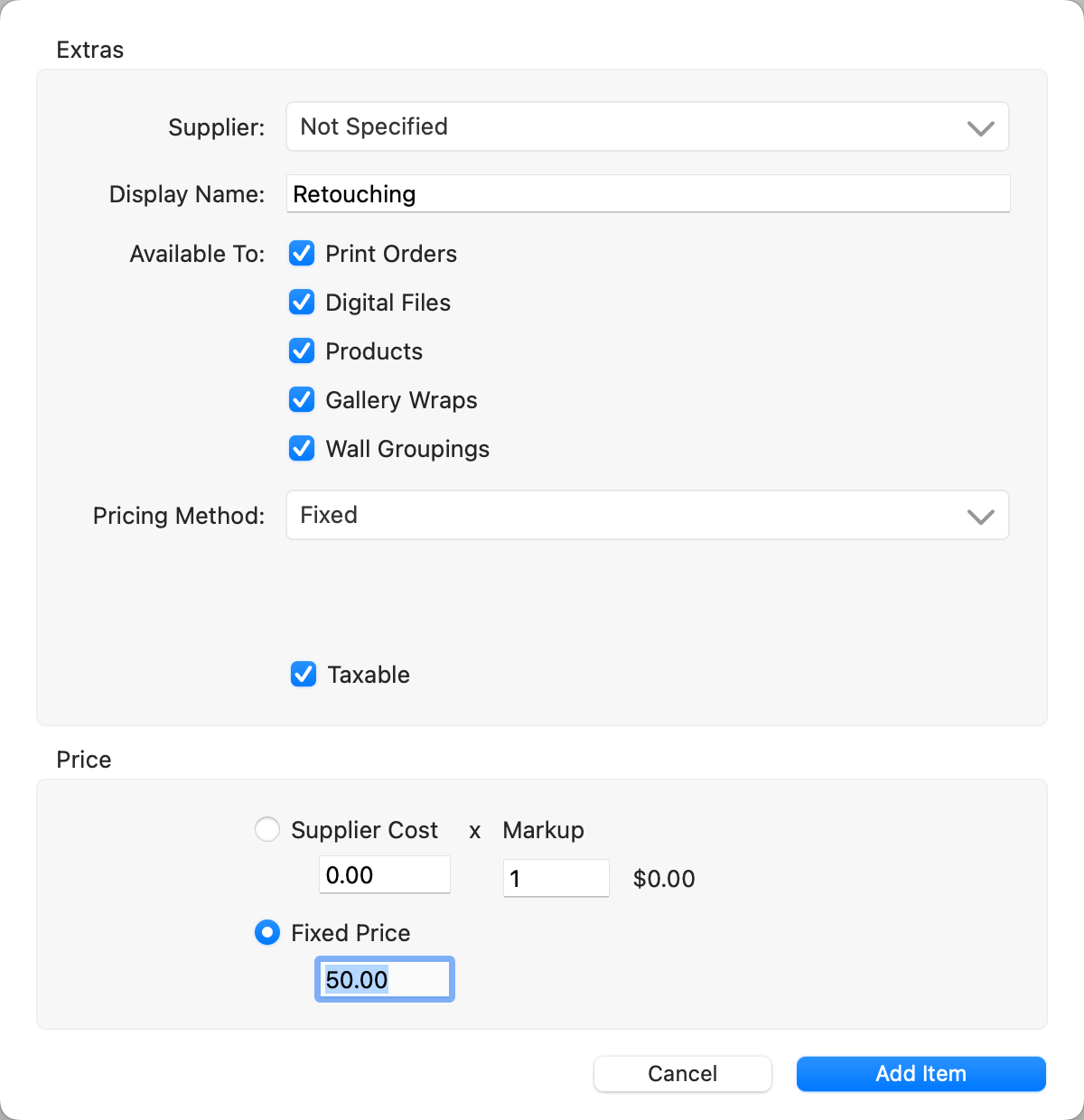Click the Markup multiplier field

[x=556, y=878]
